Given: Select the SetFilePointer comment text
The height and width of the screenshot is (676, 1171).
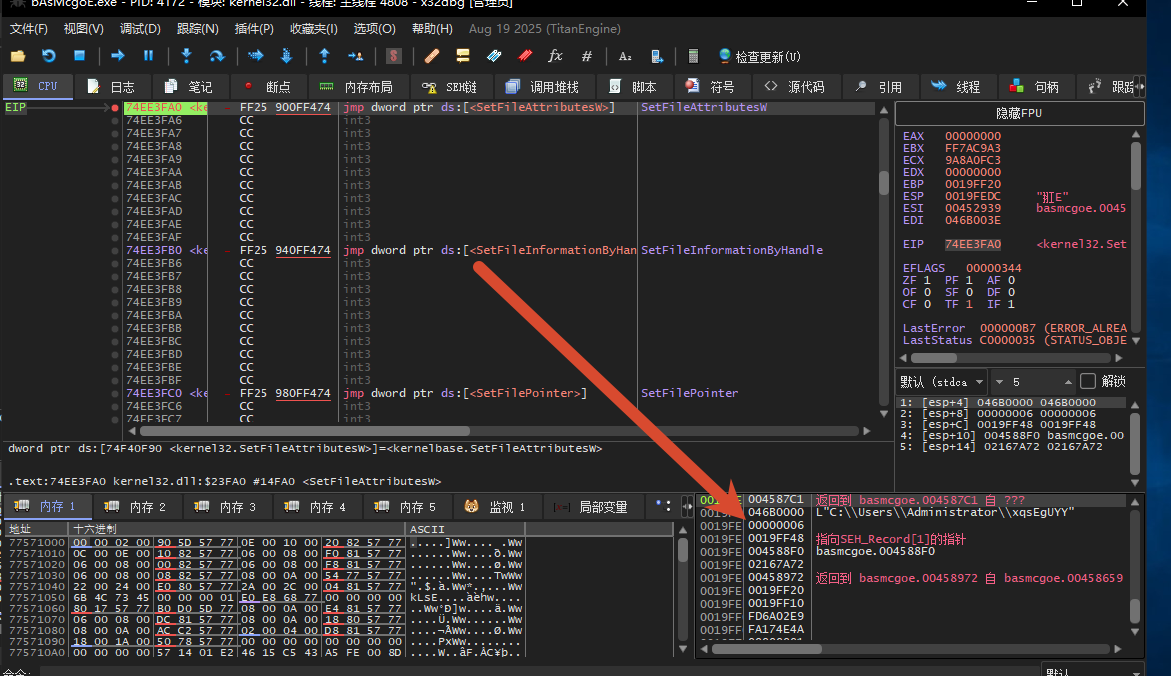Looking at the screenshot, I should point(689,393).
